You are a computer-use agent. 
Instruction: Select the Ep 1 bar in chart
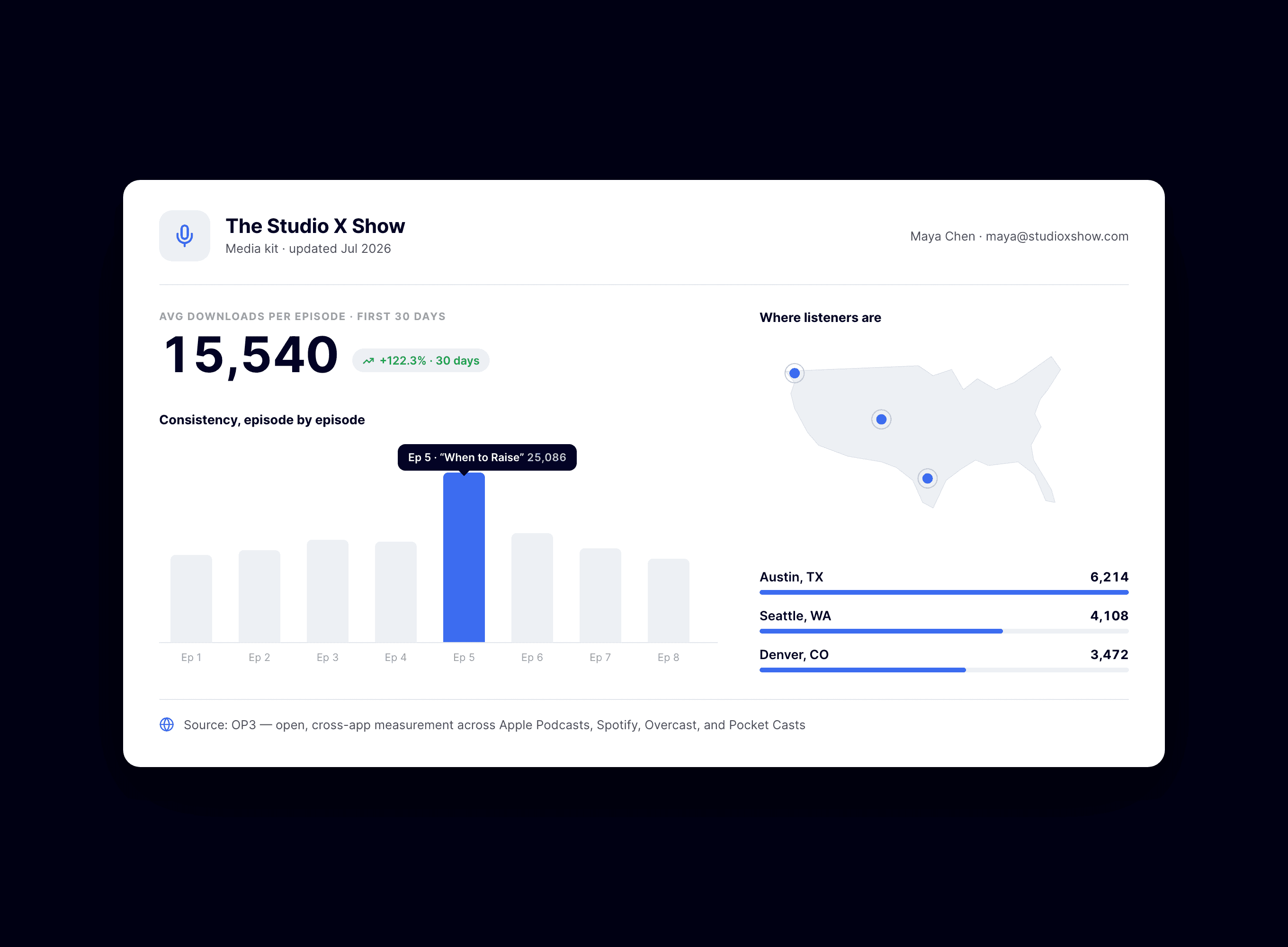[x=191, y=599]
